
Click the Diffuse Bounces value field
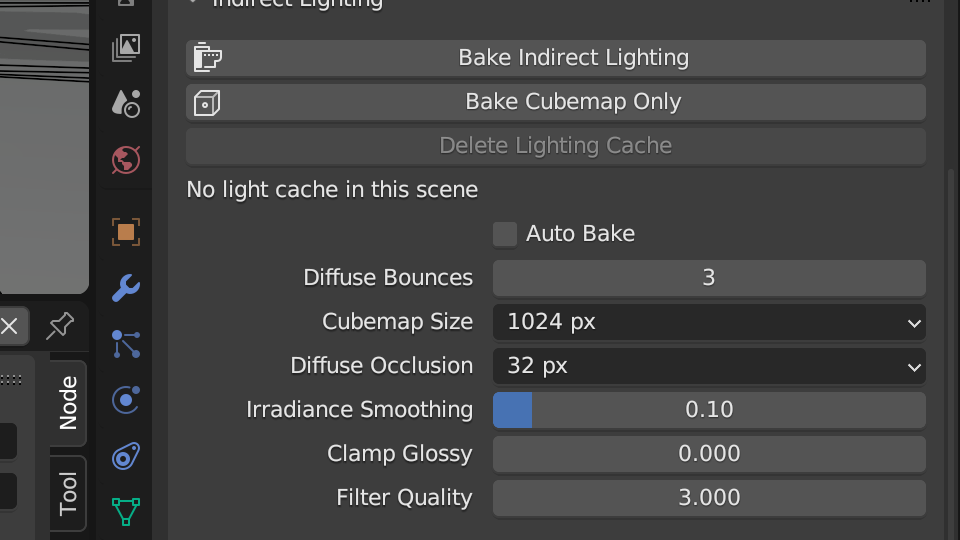pyautogui.click(x=709, y=278)
